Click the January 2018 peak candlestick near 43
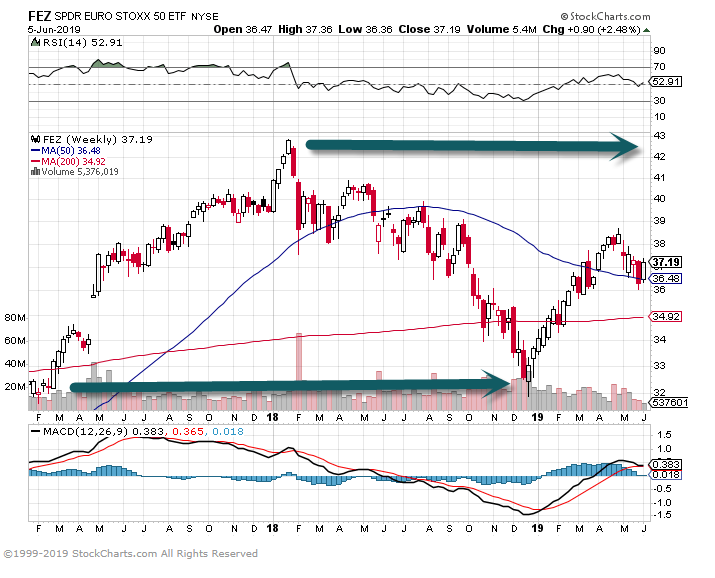This screenshot has height=578, width=715. click(288, 147)
